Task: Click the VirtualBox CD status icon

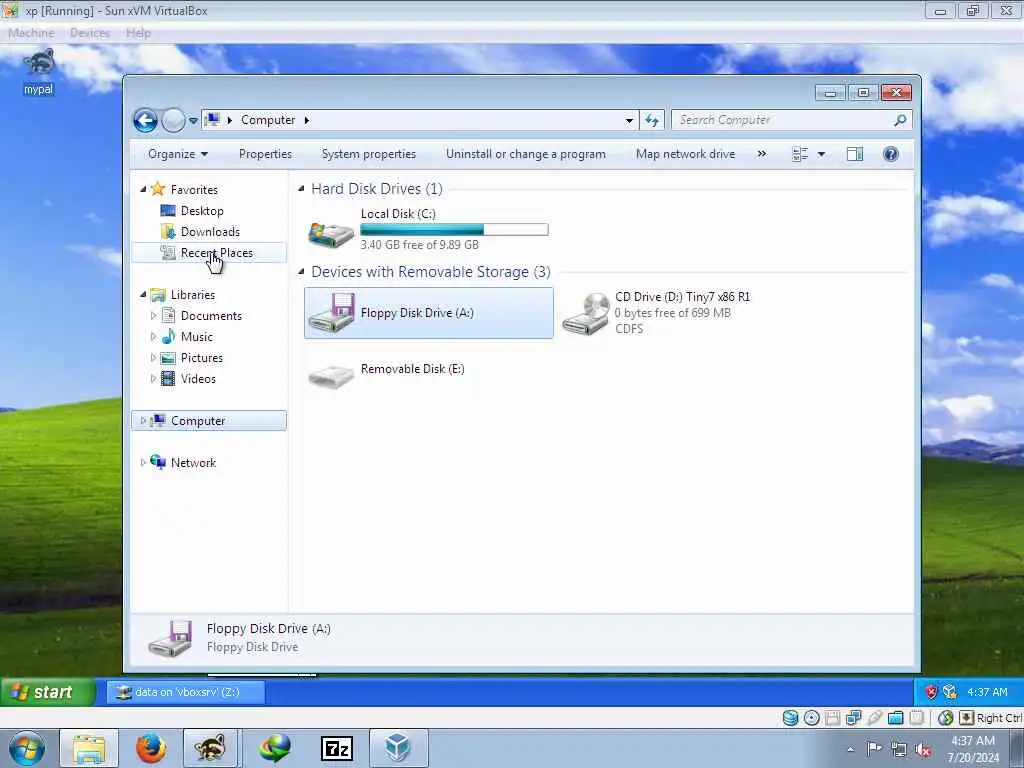Action: [812, 718]
